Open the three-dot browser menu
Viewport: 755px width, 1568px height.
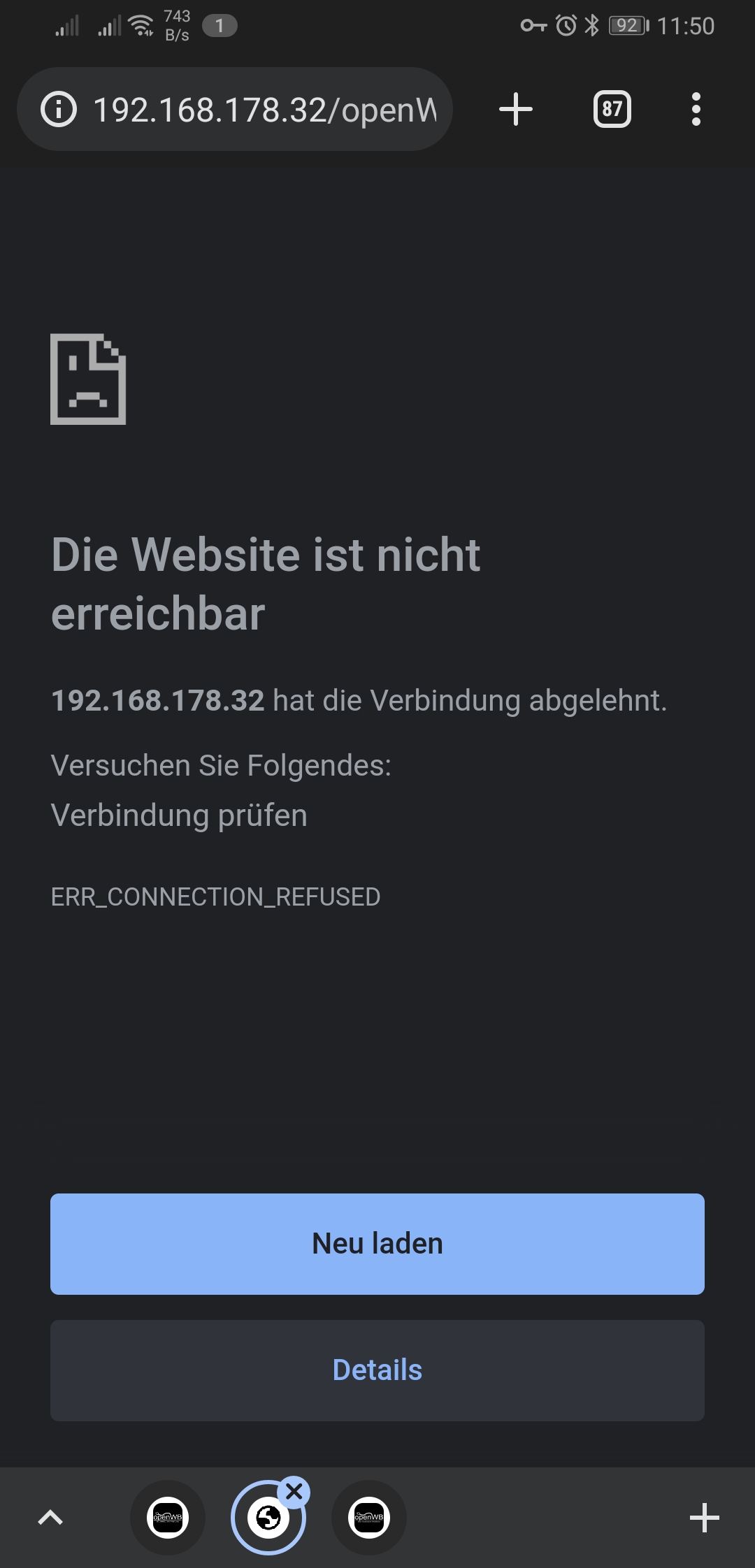(x=696, y=109)
